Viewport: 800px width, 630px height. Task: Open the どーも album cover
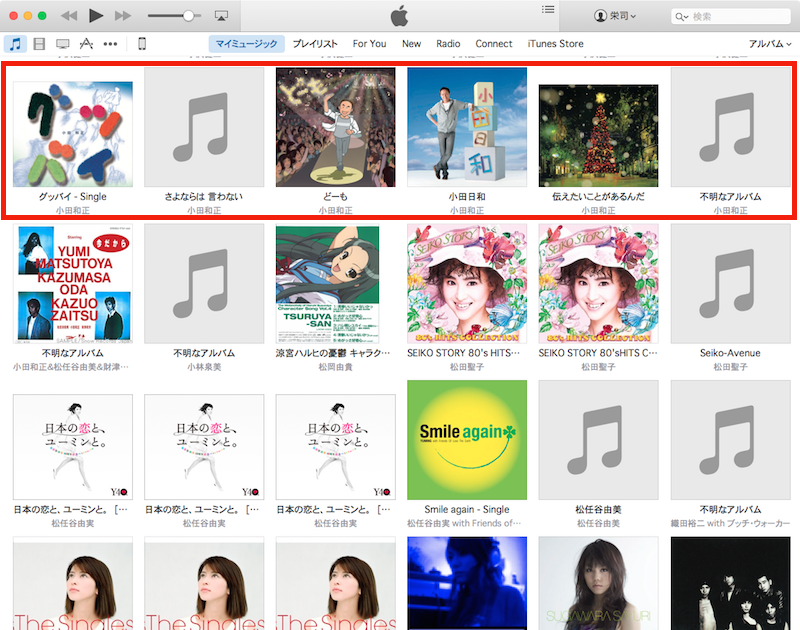click(336, 127)
